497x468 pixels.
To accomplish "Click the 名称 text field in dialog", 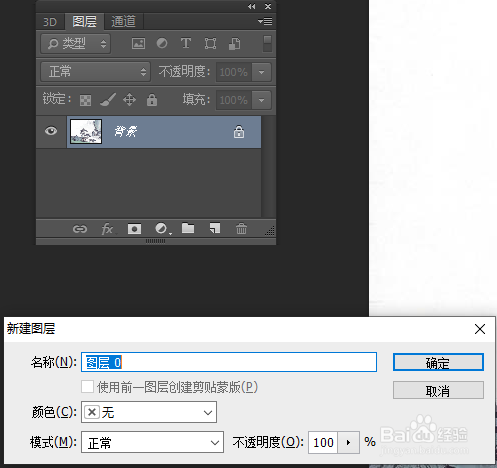I will click(x=229, y=362).
